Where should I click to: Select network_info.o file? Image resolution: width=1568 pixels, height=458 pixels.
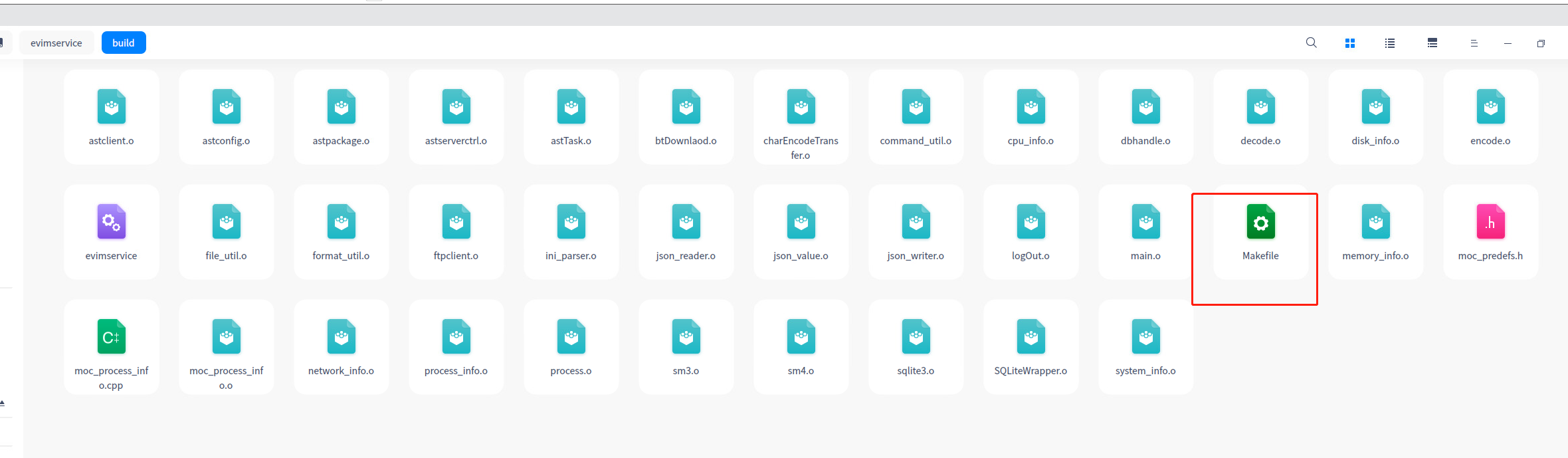341,347
